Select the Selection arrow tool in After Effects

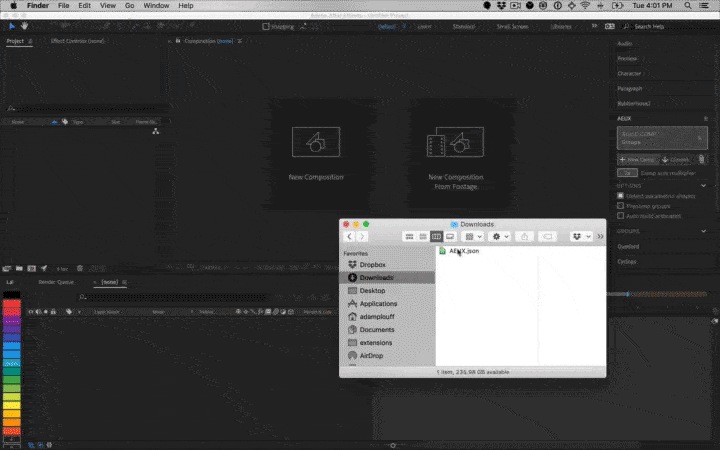tap(12, 26)
